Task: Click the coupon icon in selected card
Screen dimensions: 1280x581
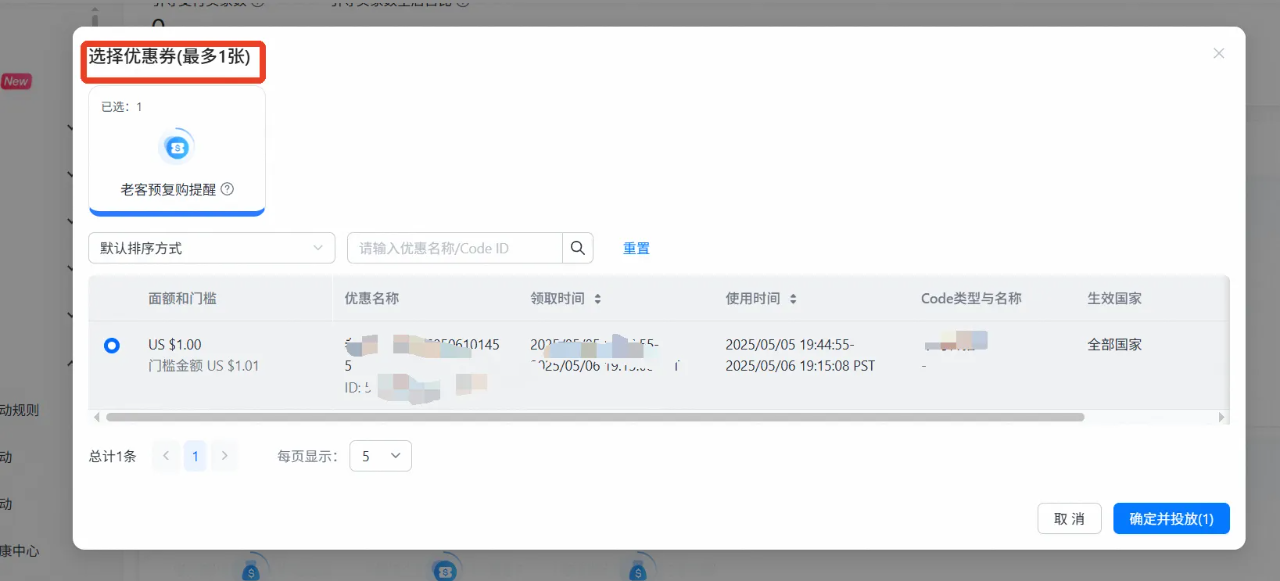Action: point(177,147)
